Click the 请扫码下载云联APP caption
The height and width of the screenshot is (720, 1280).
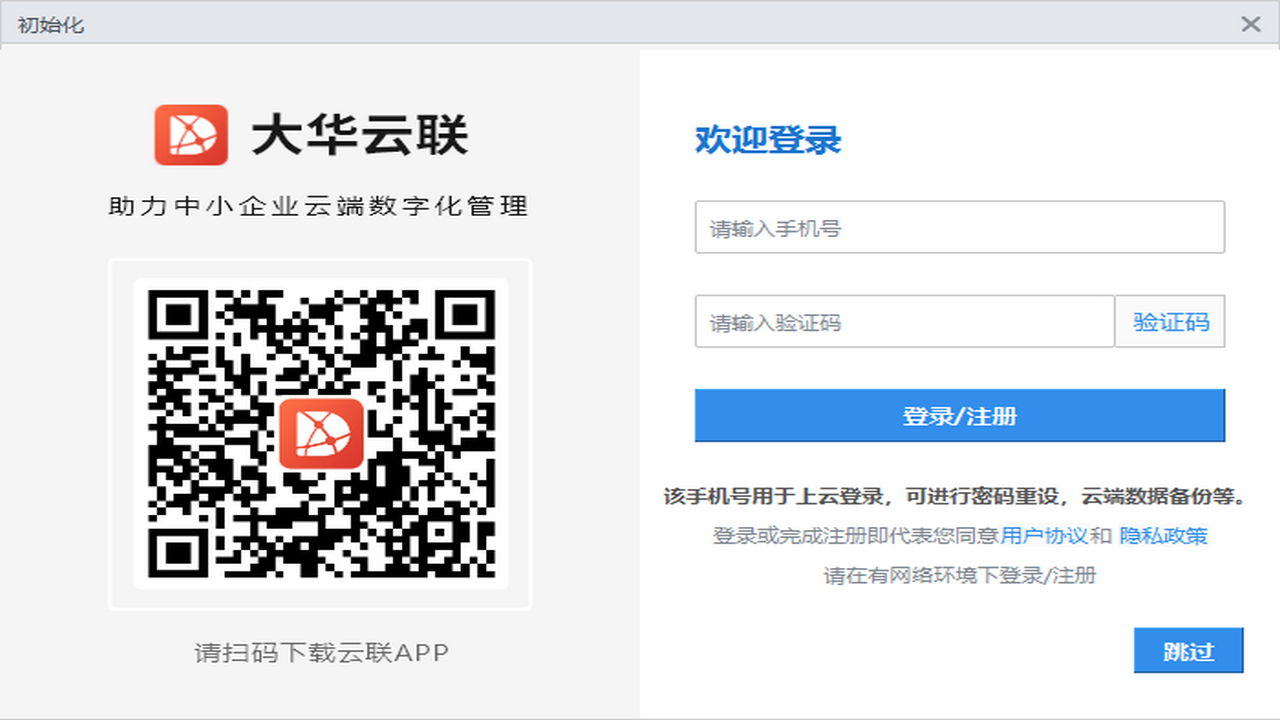pyautogui.click(x=319, y=653)
